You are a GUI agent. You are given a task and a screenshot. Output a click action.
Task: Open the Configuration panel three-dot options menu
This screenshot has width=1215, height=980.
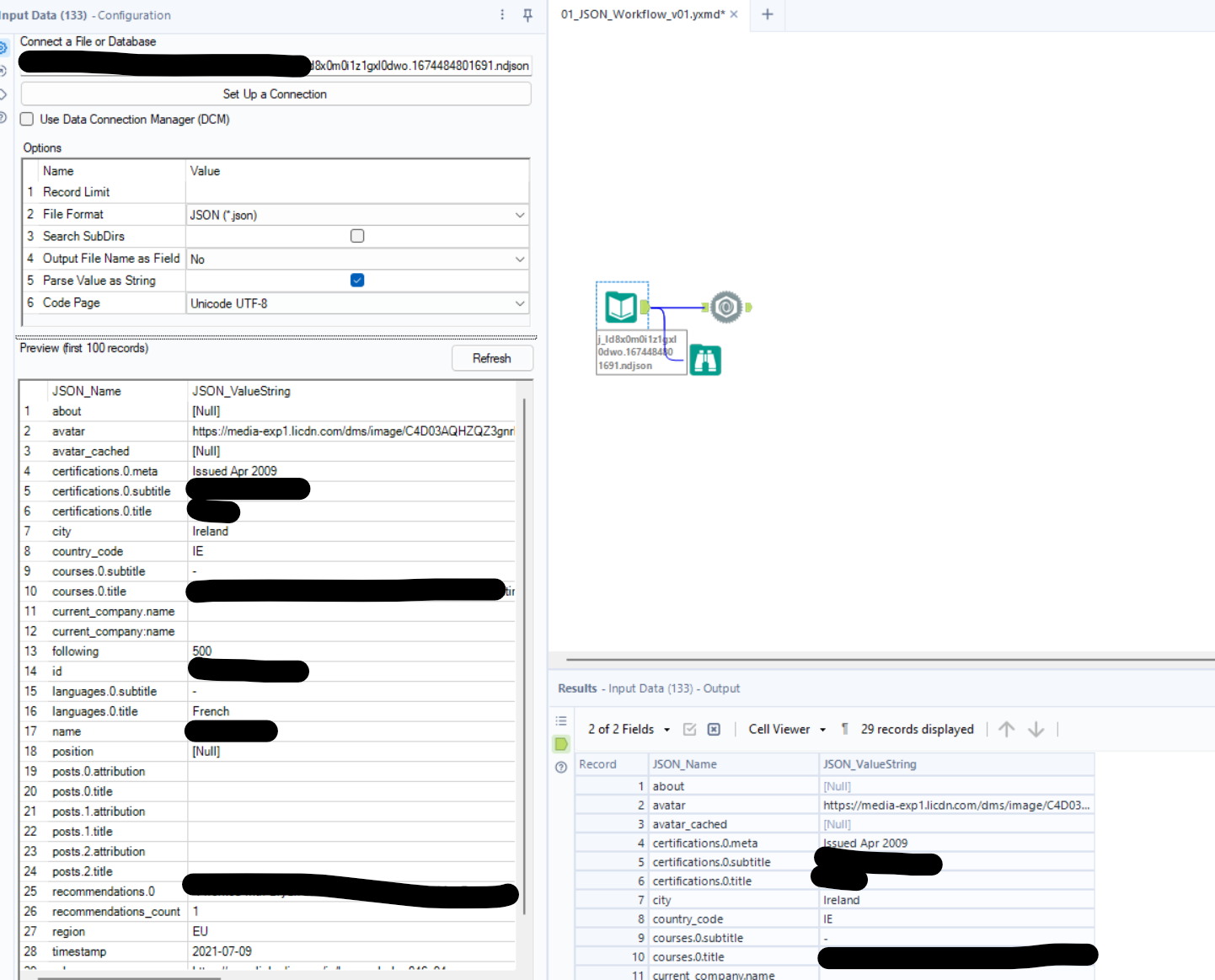502,15
